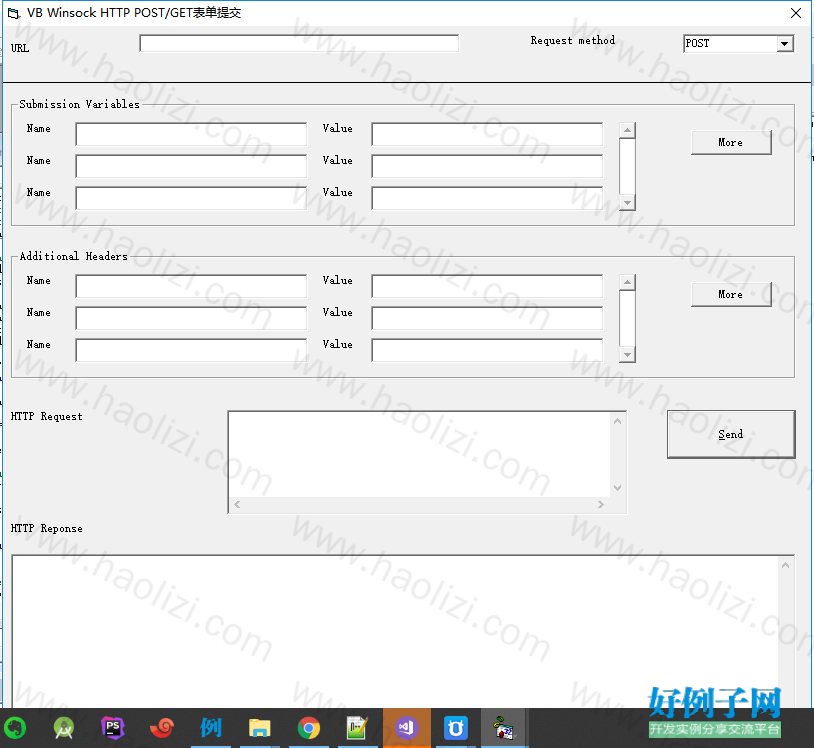The width and height of the screenshot is (814, 748).
Task: Click inside the HTTP Request text box
Action: click(x=419, y=455)
